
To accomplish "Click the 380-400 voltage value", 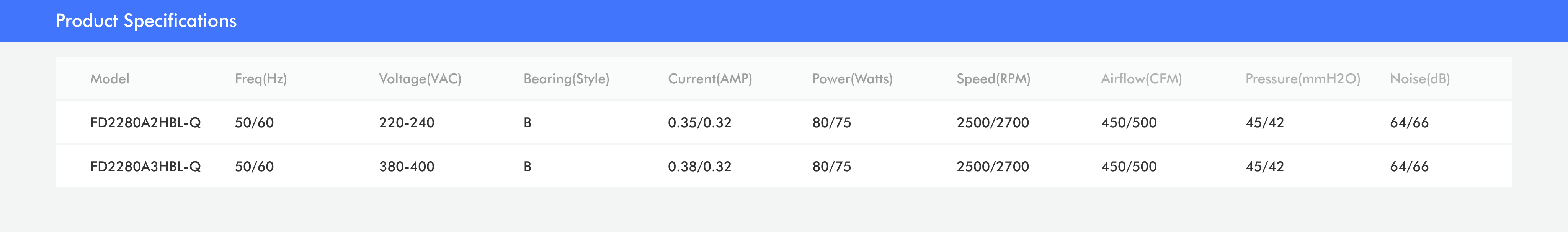I will click(x=407, y=166).
